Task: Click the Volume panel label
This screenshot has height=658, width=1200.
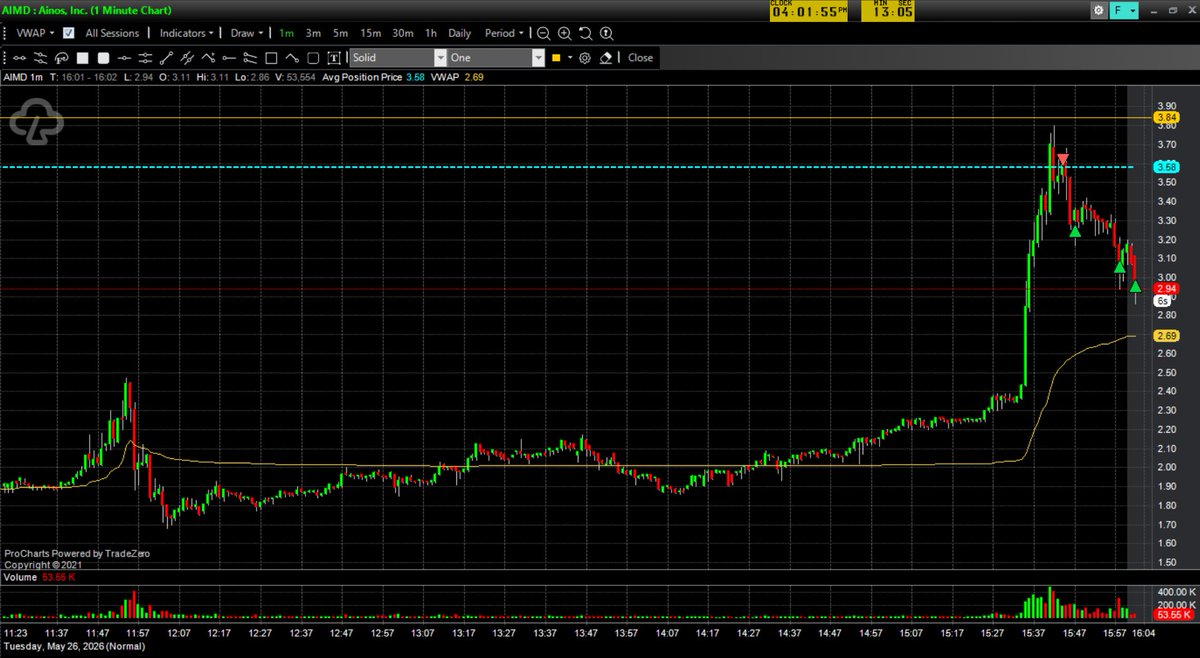Action: pos(20,577)
